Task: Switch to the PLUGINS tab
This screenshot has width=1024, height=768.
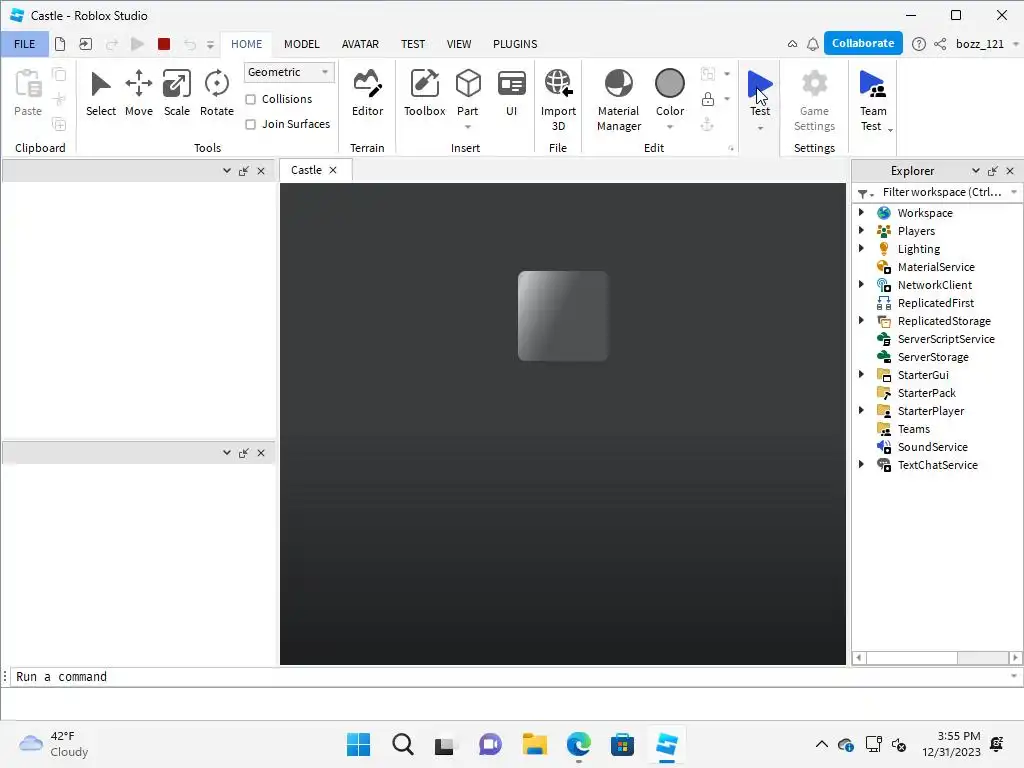Action: 515,44
